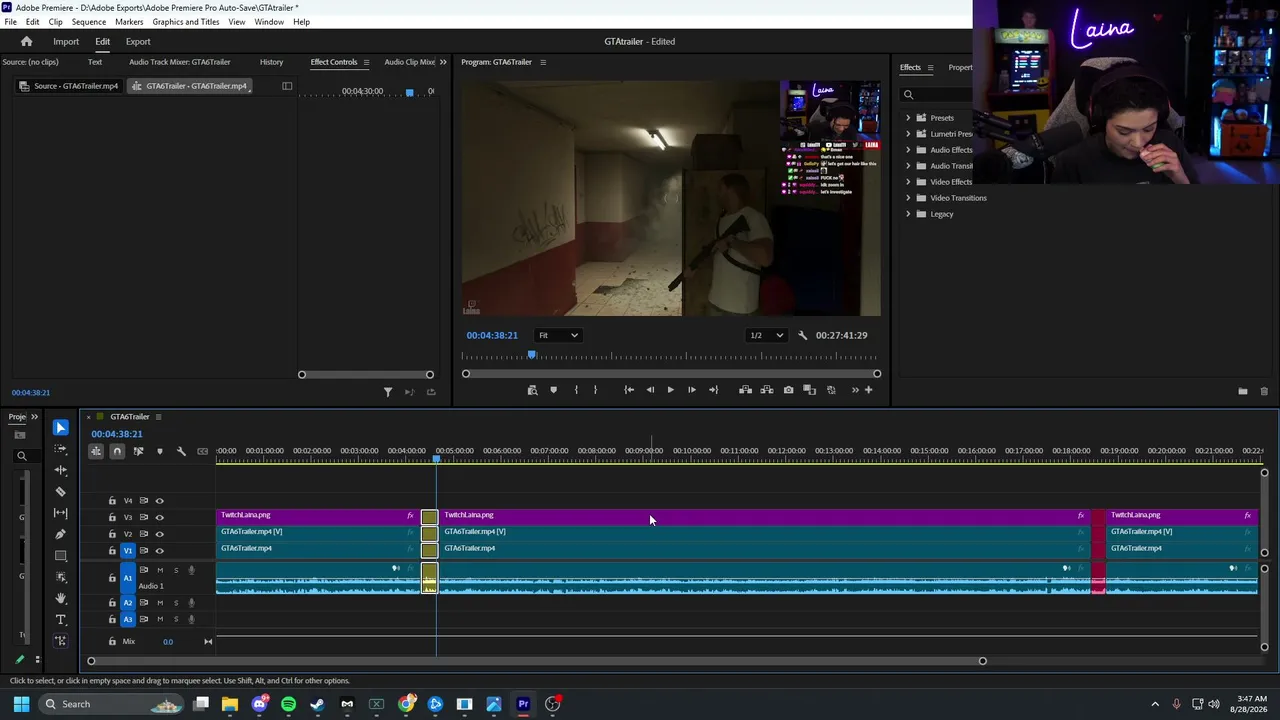Mark Out point in Program monitor
The width and height of the screenshot is (1280, 720).
click(x=595, y=390)
